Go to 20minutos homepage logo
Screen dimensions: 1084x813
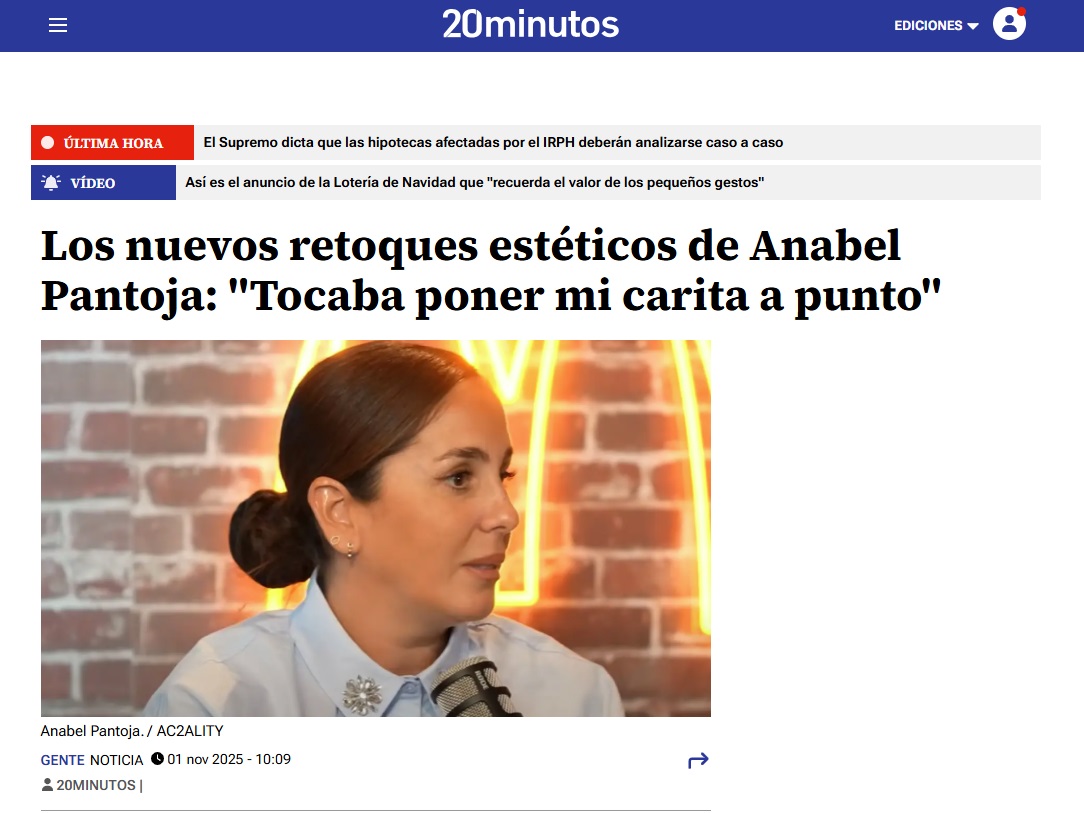[x=531, y=24]
